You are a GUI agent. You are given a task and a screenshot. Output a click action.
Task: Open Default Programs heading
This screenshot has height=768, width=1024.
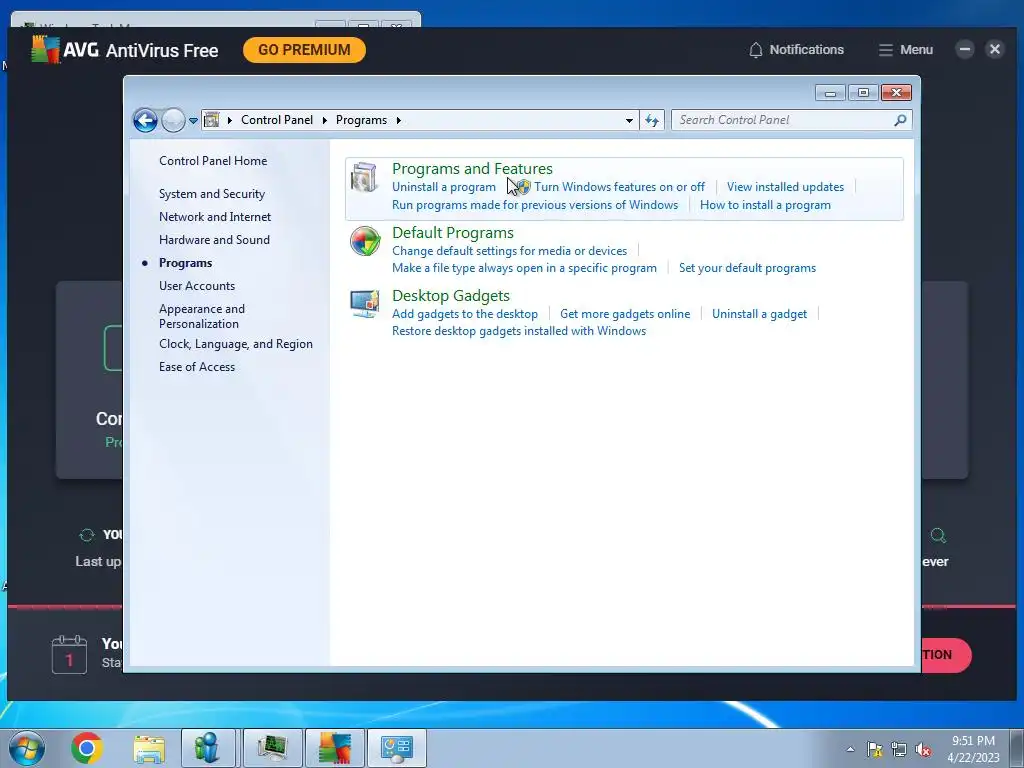click(453, 232)
